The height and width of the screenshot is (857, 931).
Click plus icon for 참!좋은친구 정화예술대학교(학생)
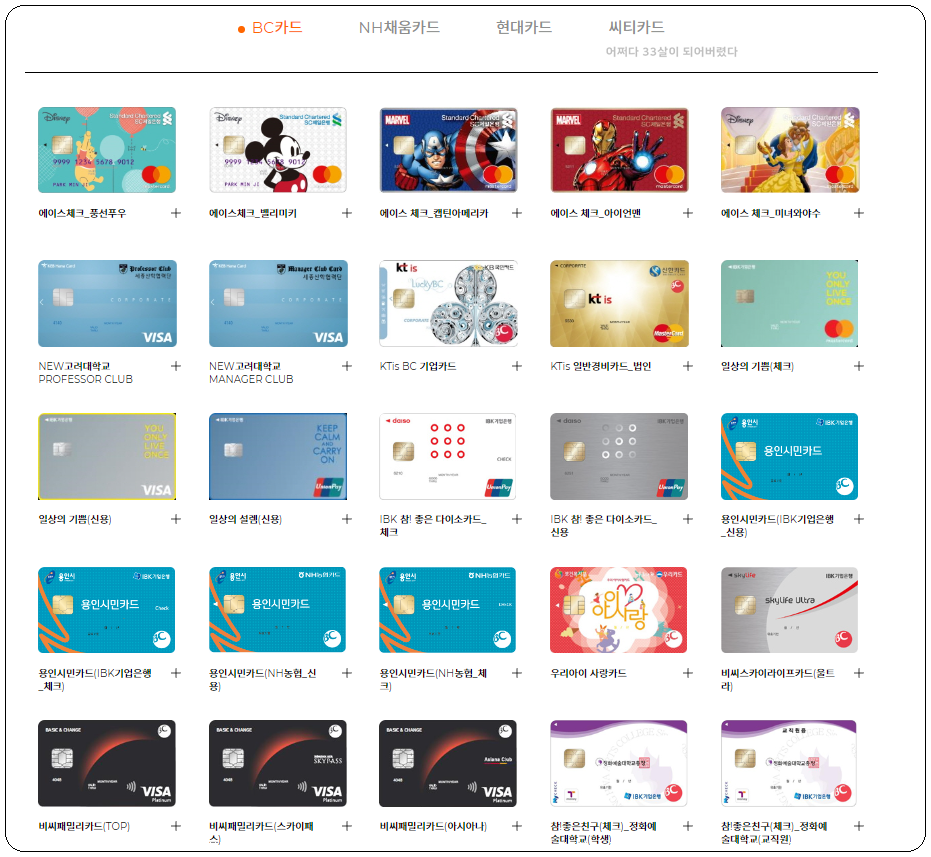pos(688,826)
